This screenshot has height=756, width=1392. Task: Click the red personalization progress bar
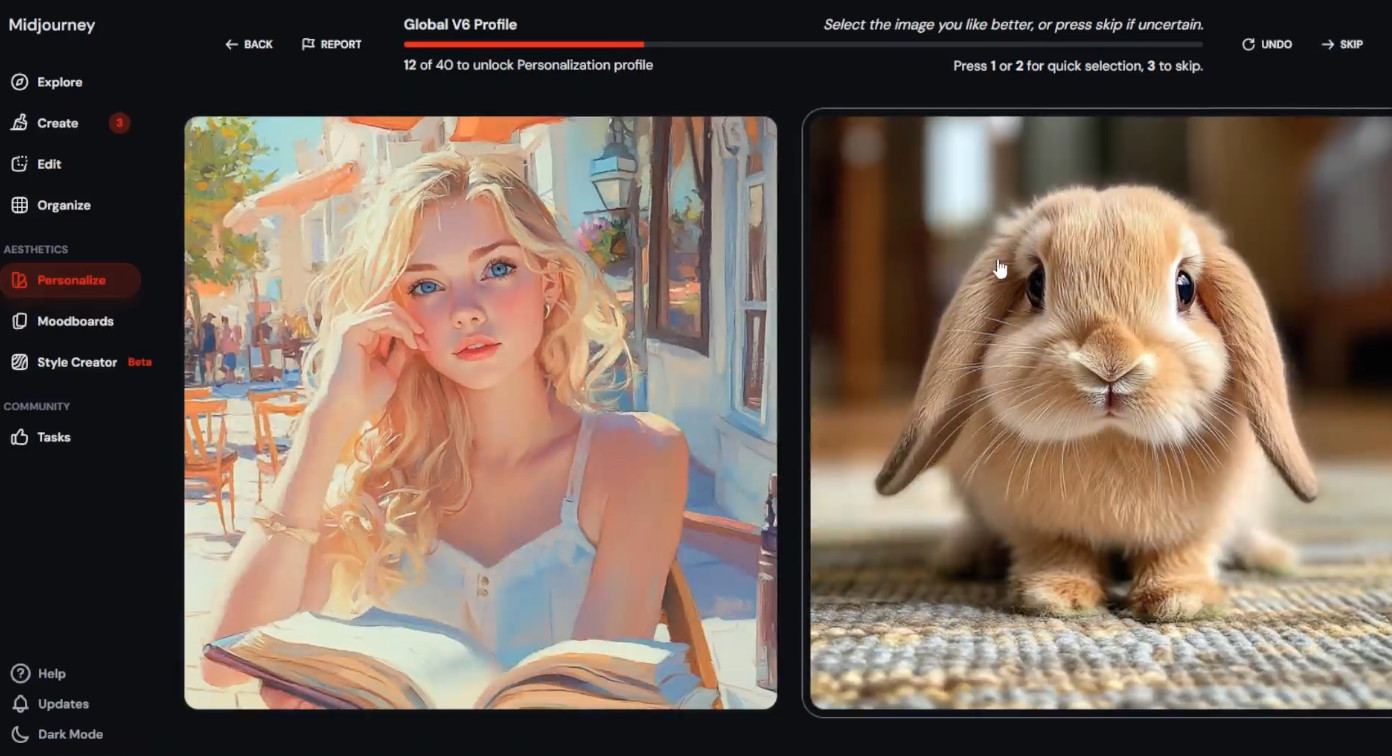(x=523, y=44)
